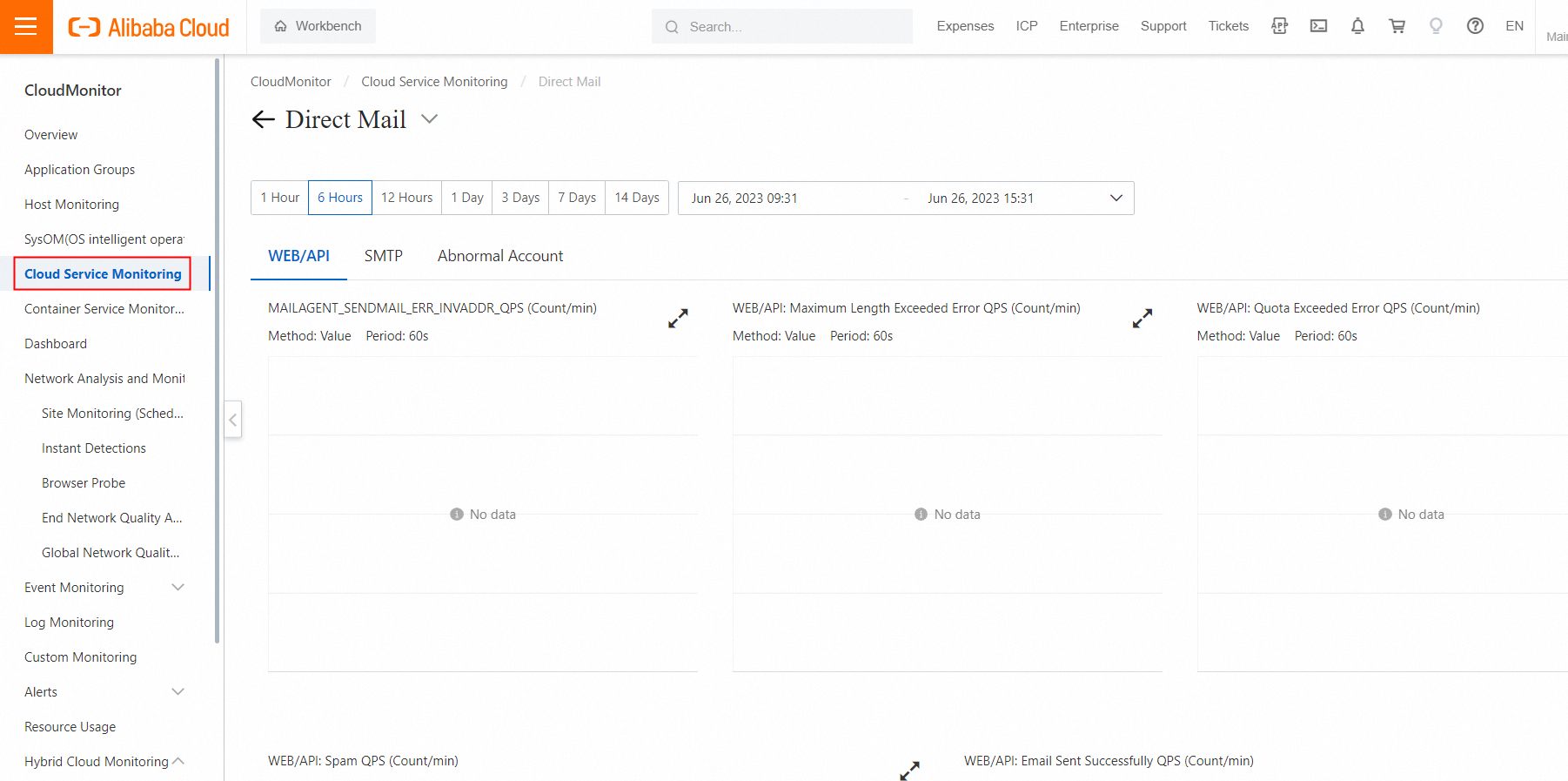
Task: Select the 7 Days time range
Action: pyautogui.click(x=577, y=198)
